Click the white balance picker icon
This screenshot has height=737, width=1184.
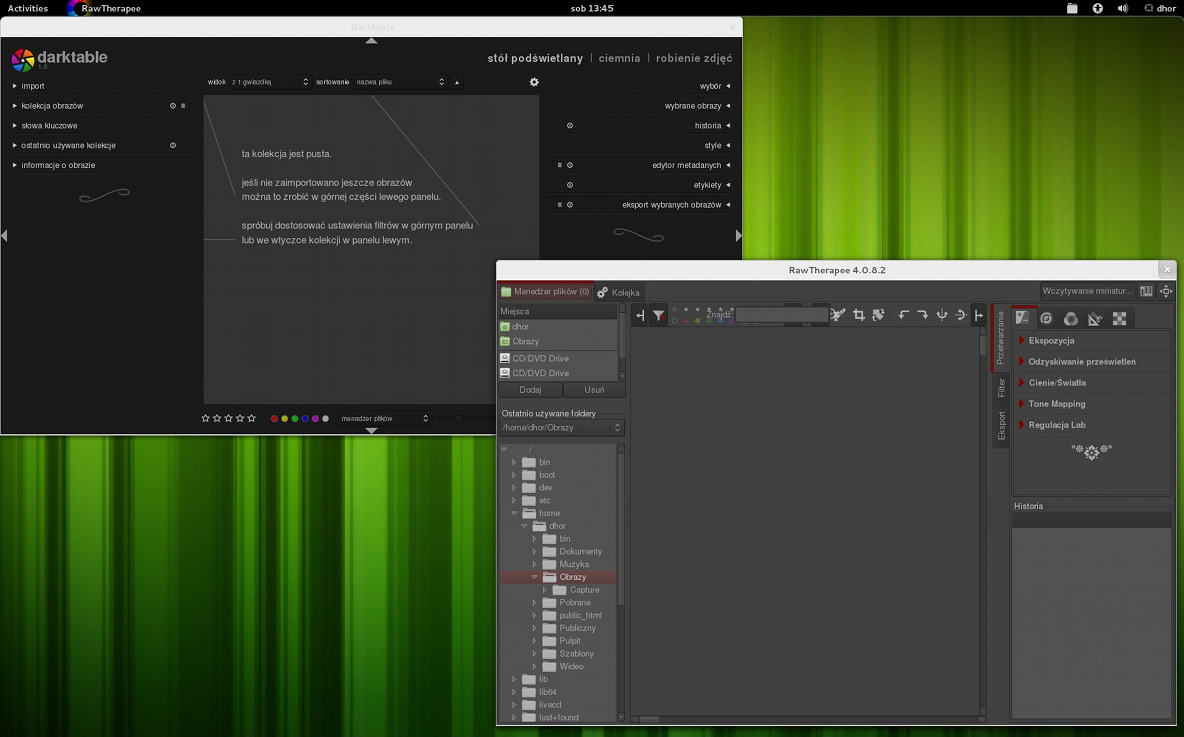837,315
